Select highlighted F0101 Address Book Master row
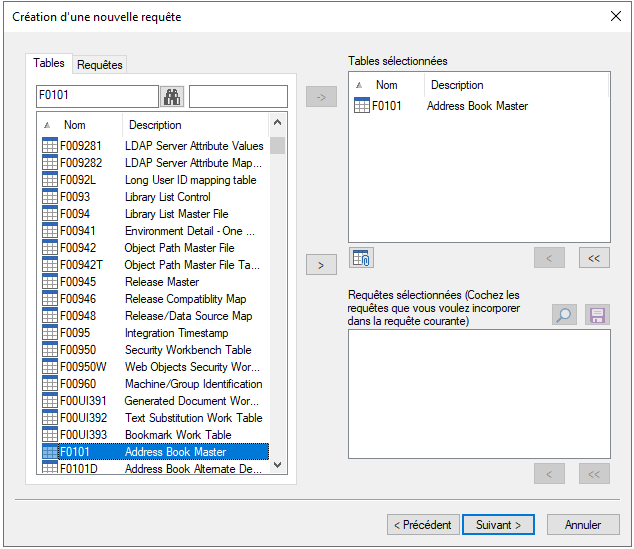Image resolution: width=634 pixels, height=549 pixels. click(x=155, y=451)
